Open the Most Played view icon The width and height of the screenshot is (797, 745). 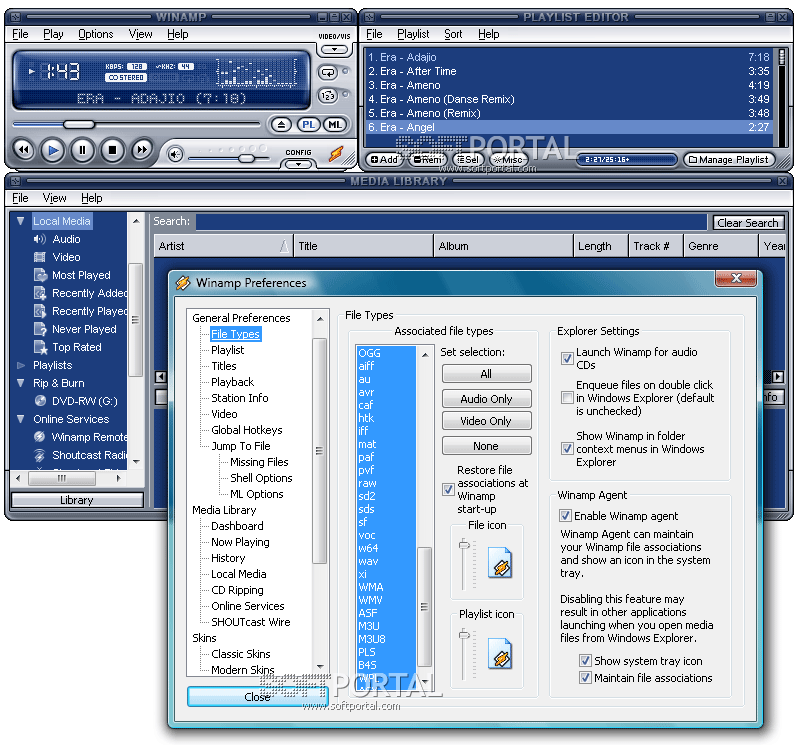click(40, 275)
